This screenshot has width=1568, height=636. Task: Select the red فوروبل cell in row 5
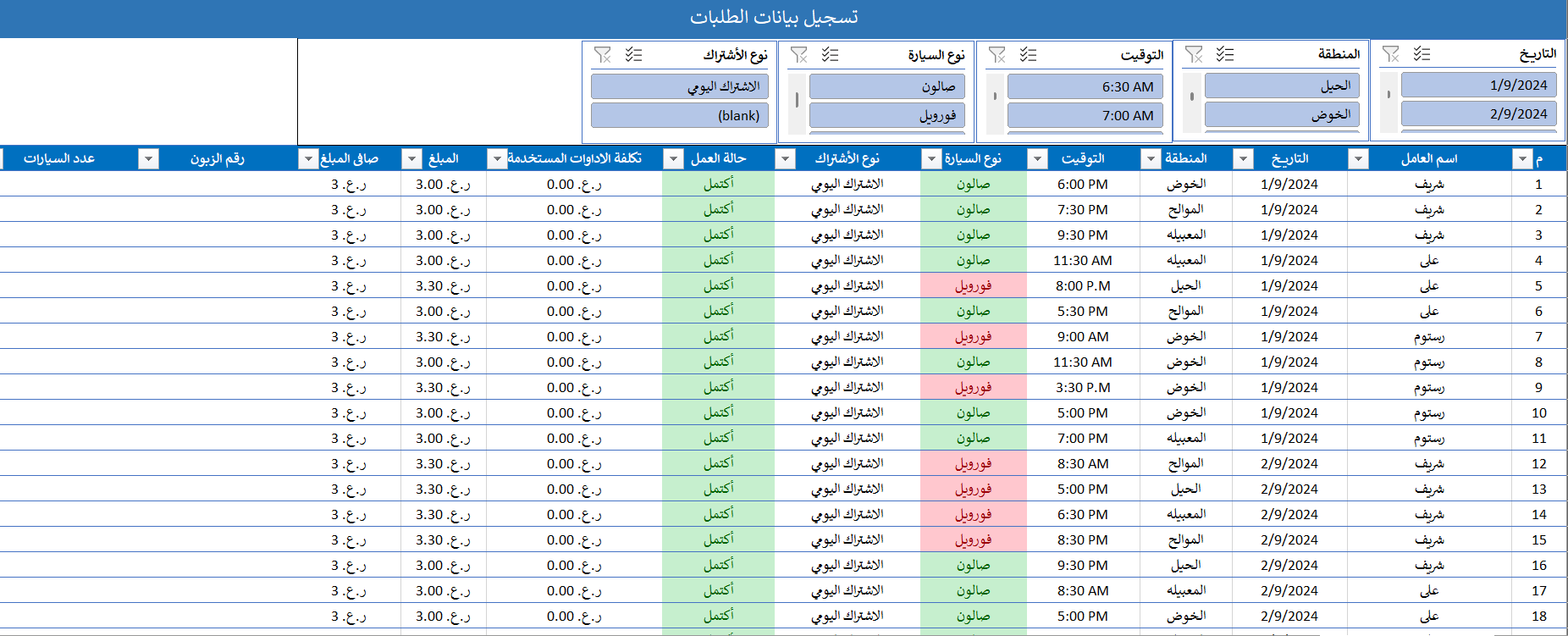click(x=974, y=286)
